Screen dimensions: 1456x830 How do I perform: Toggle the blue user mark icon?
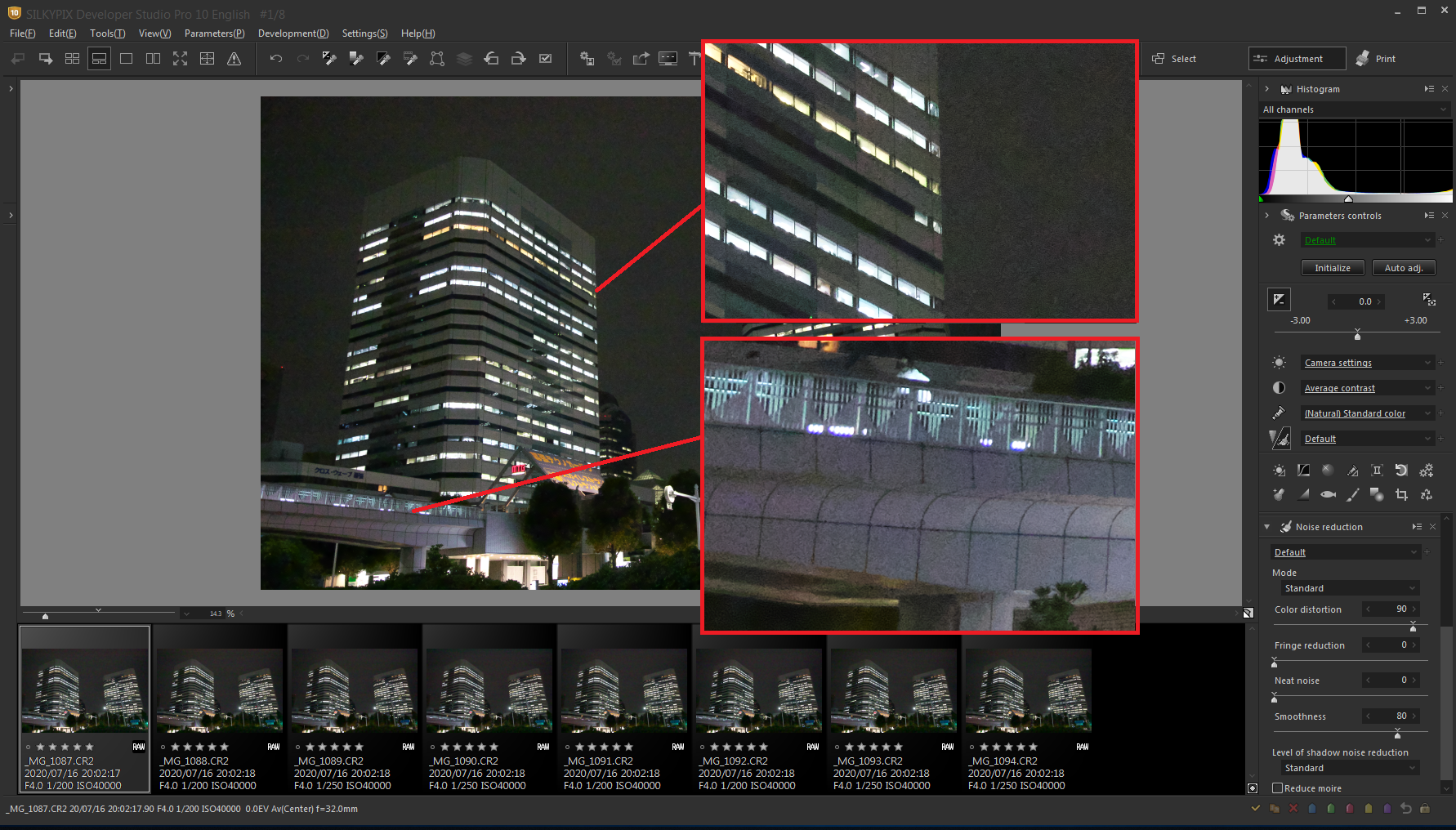(x=1311, y=809)
